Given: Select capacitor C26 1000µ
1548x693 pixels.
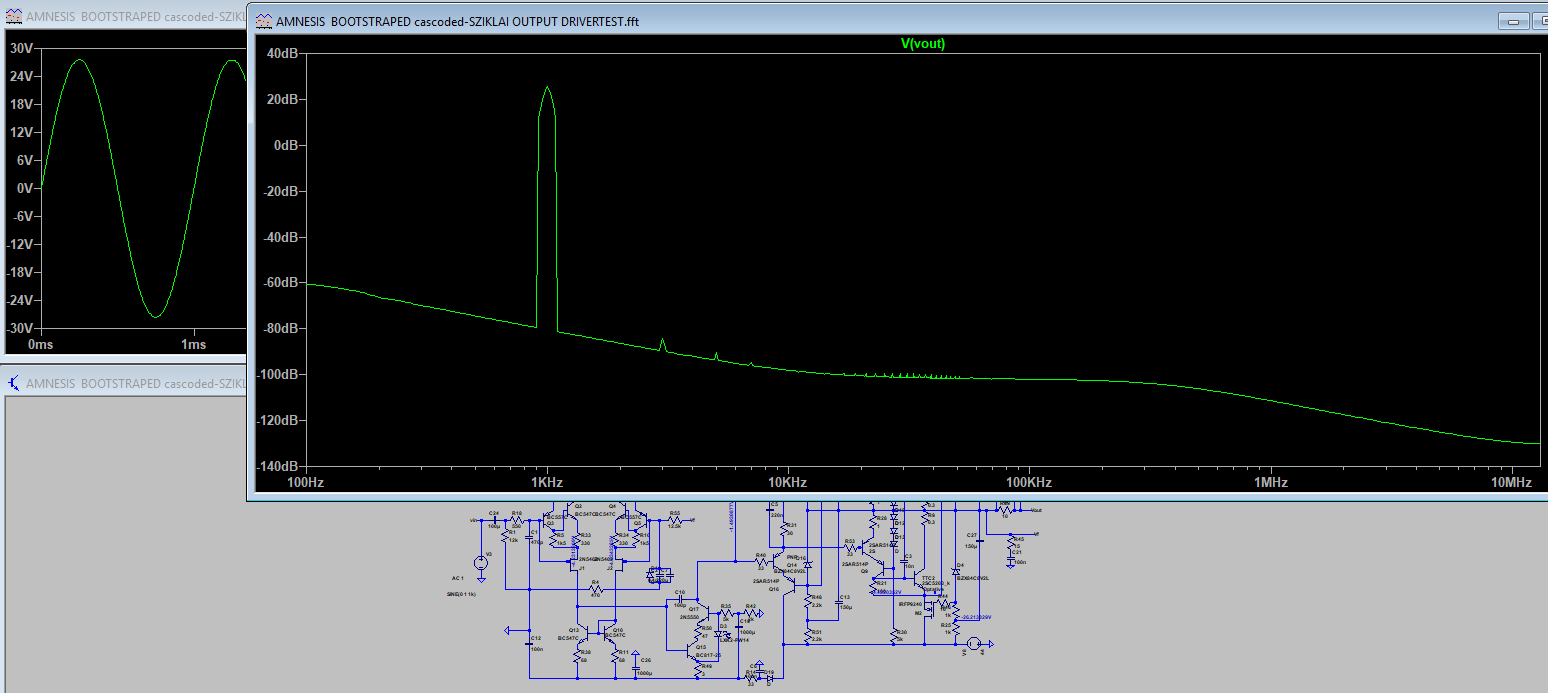Looking at the screenshot, I should [x=636, y=668].
